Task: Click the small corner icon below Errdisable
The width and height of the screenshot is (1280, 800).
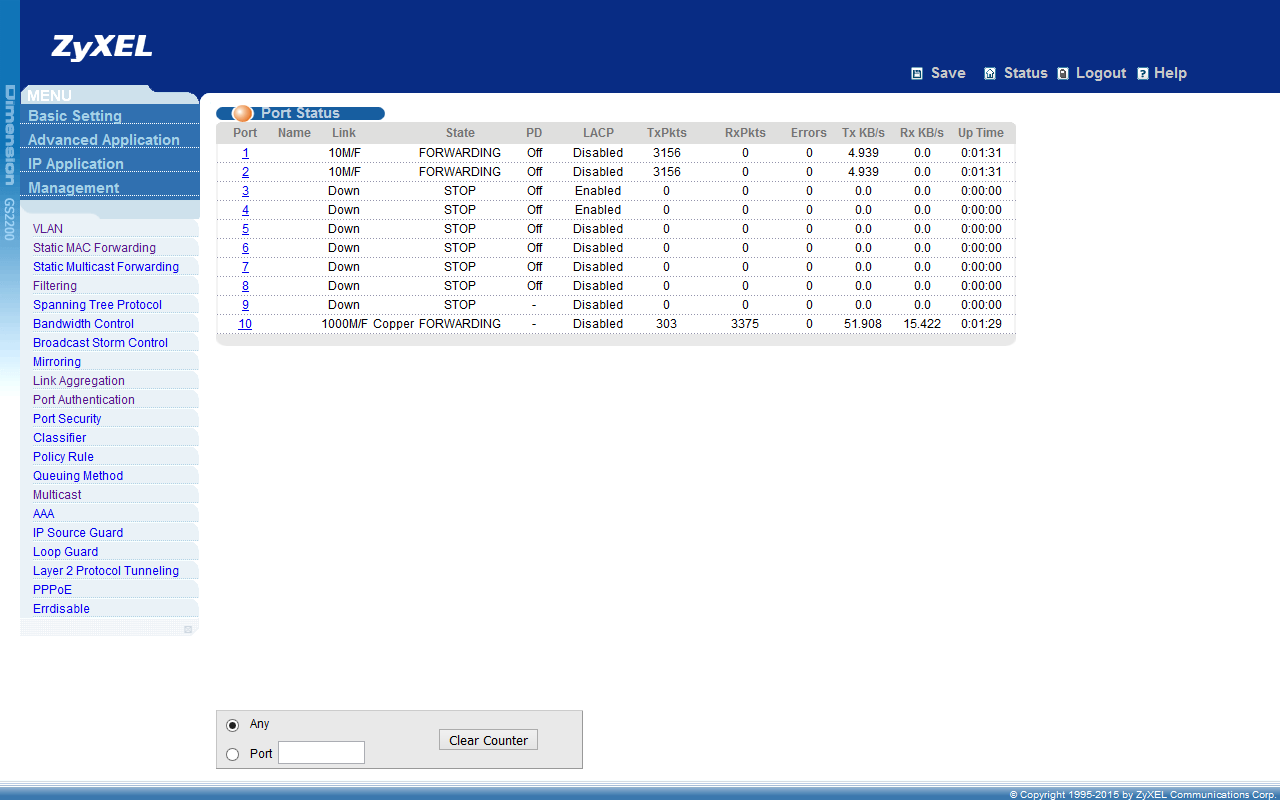Action: [188, 629]
